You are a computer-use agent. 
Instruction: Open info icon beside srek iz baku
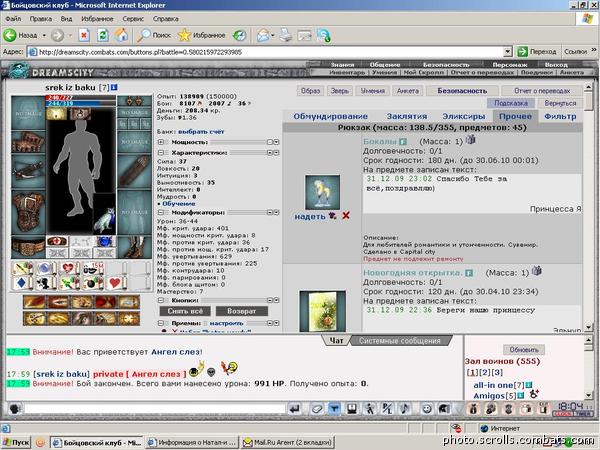114,88
